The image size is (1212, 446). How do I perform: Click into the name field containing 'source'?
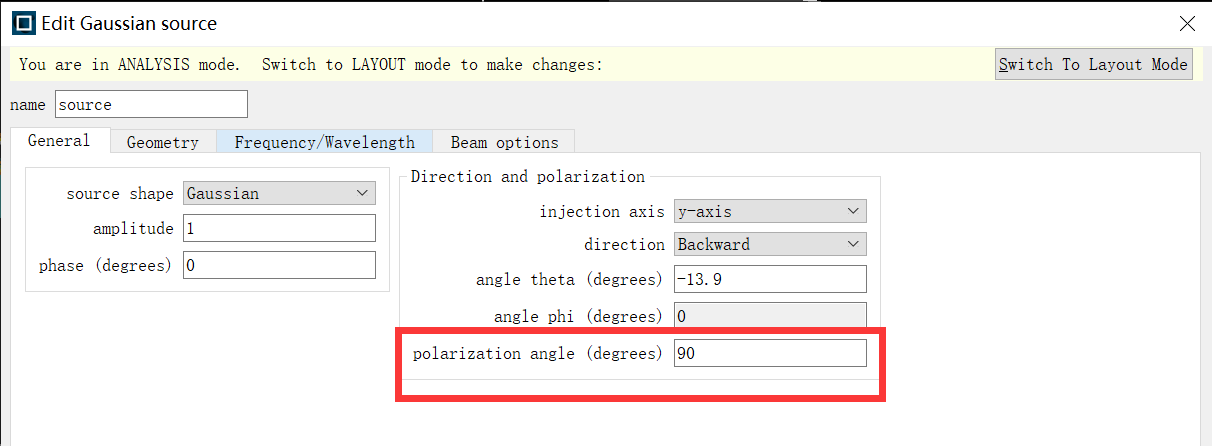[x=151, y=104]
